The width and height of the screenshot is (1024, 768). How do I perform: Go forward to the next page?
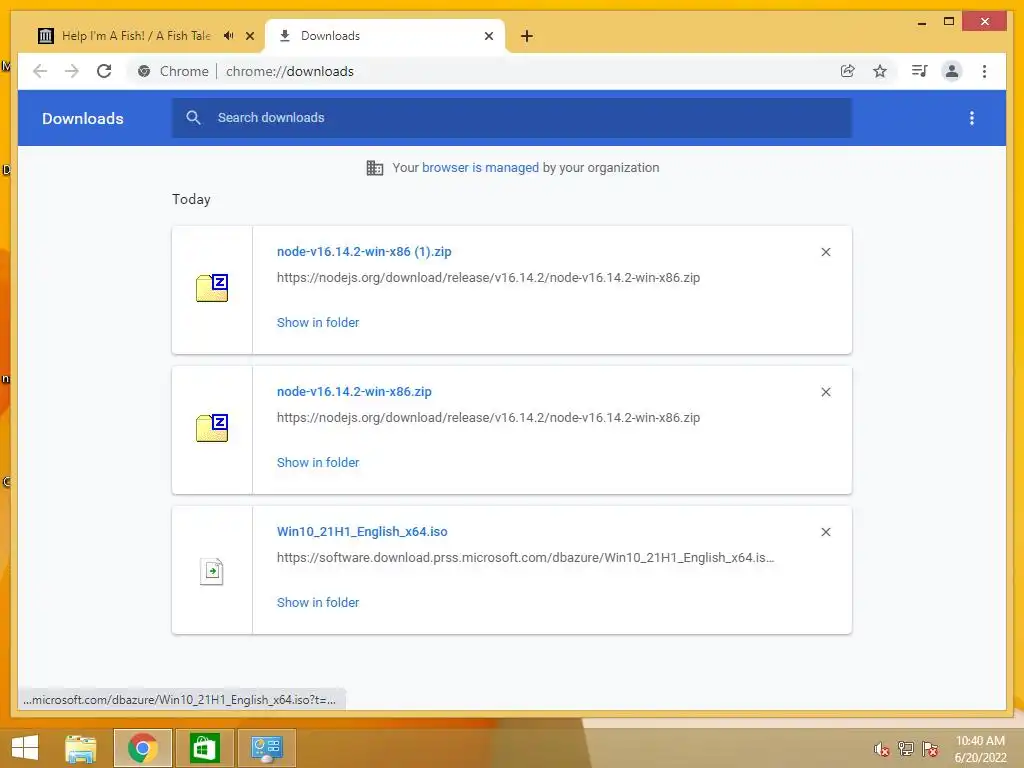tap(72, 71)
